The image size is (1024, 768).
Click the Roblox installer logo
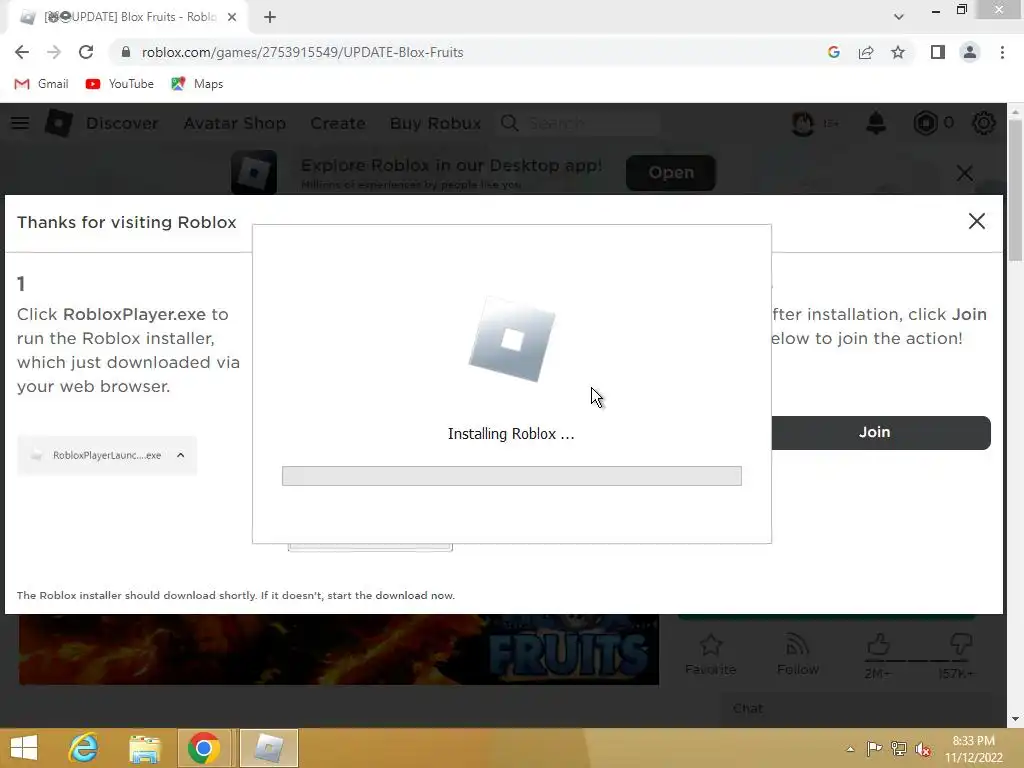click(512, 339)
